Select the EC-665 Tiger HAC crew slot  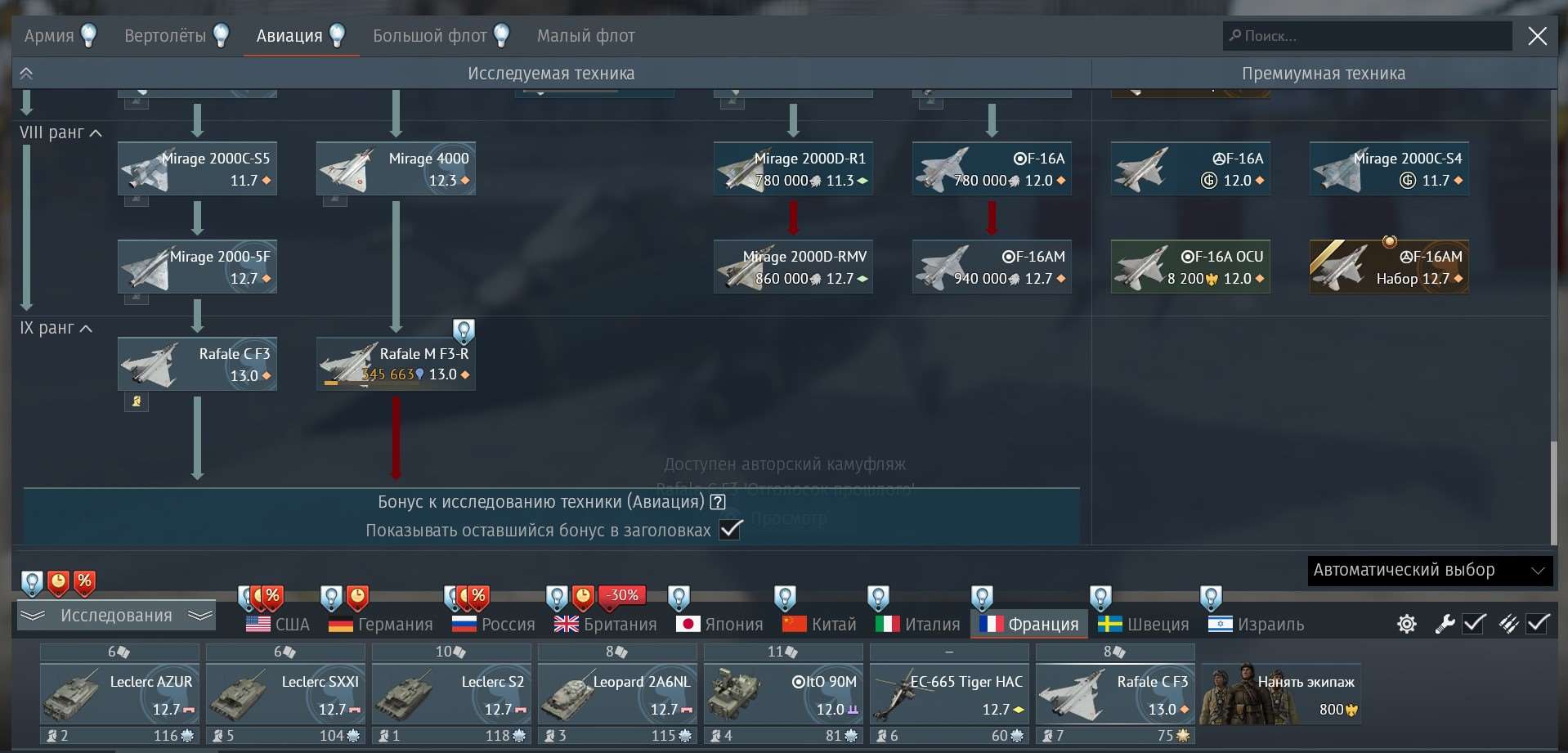pyautogui.click(x=949, y=693)
